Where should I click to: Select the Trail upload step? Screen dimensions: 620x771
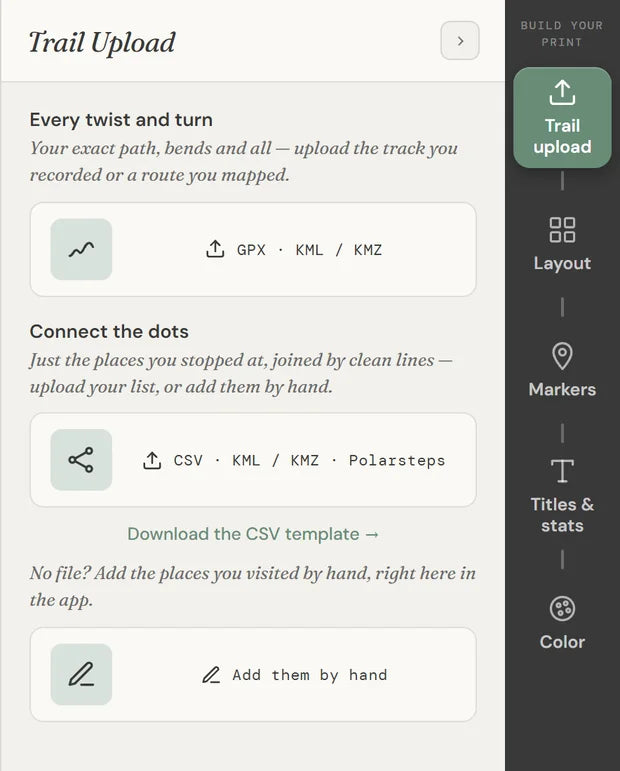[x=562, y=118]
